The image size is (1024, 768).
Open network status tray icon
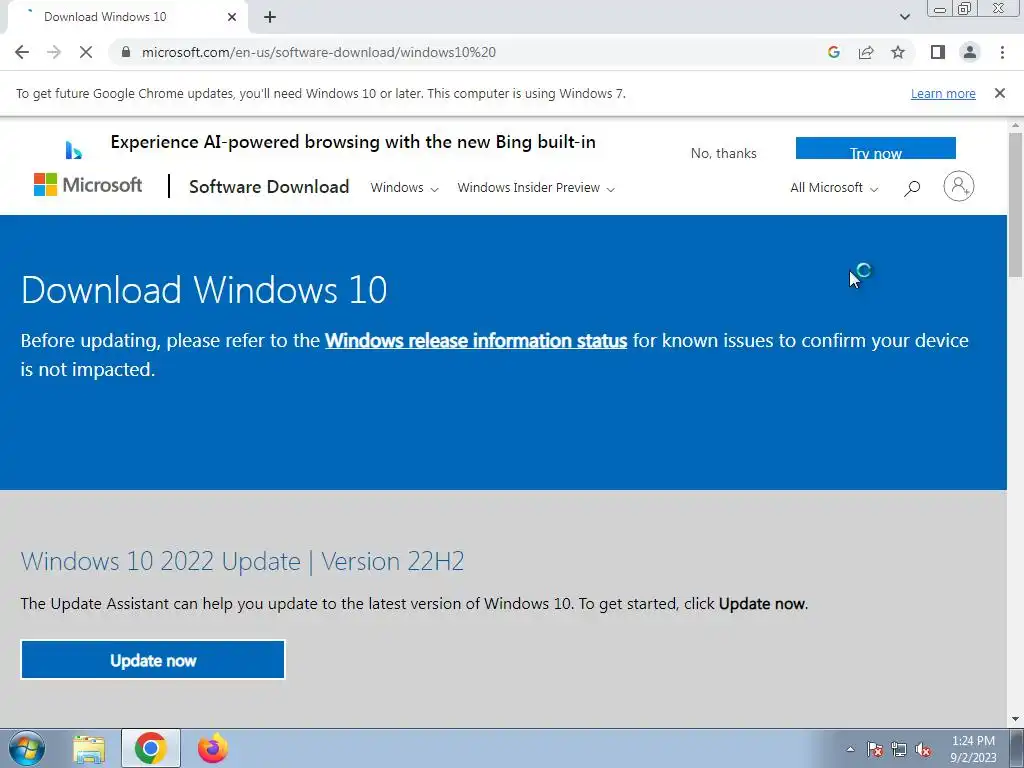899,749
